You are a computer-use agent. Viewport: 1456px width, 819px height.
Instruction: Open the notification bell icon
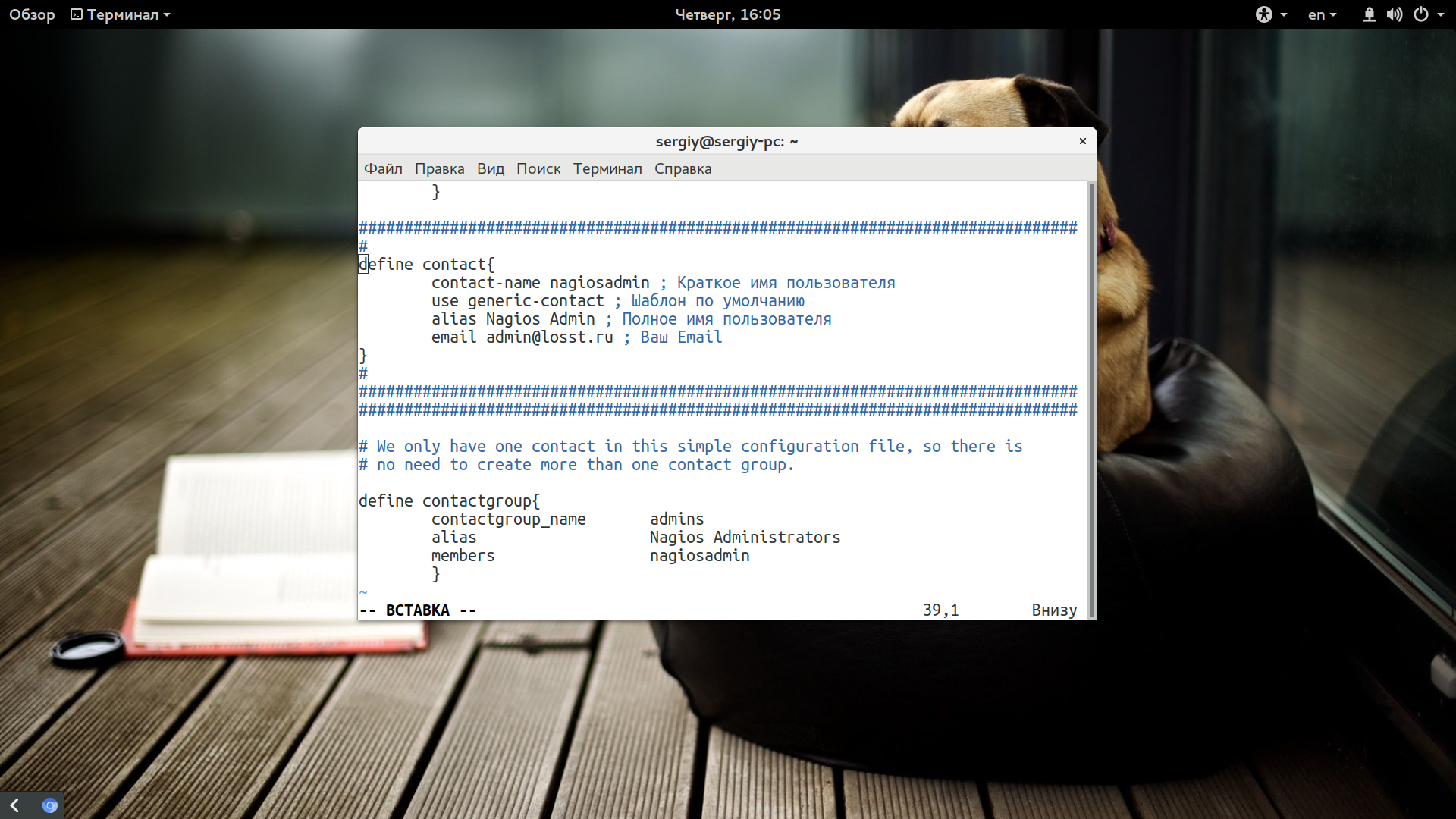point(1369,14)
